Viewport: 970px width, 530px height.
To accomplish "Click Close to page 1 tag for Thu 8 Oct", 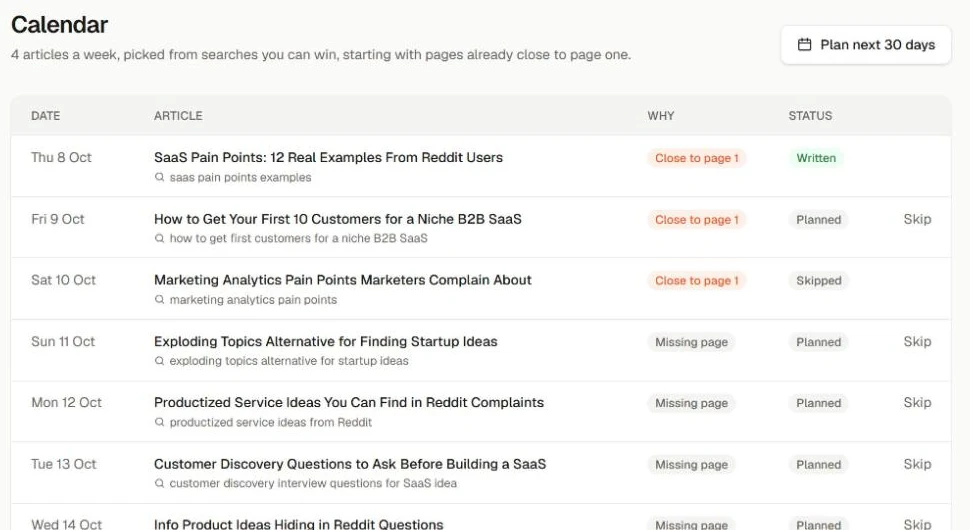I will 697,158.
